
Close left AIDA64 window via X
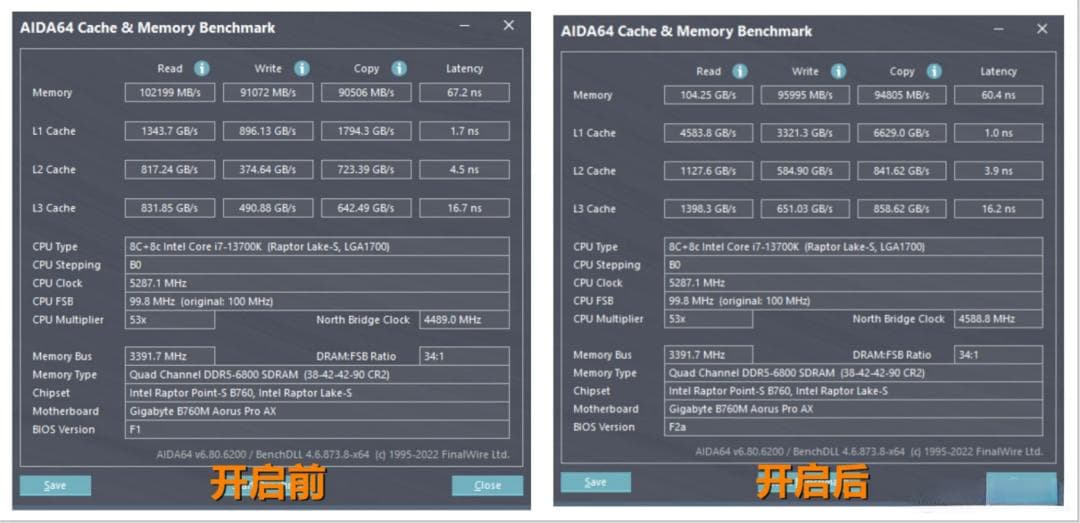click(x=508, y=25)
